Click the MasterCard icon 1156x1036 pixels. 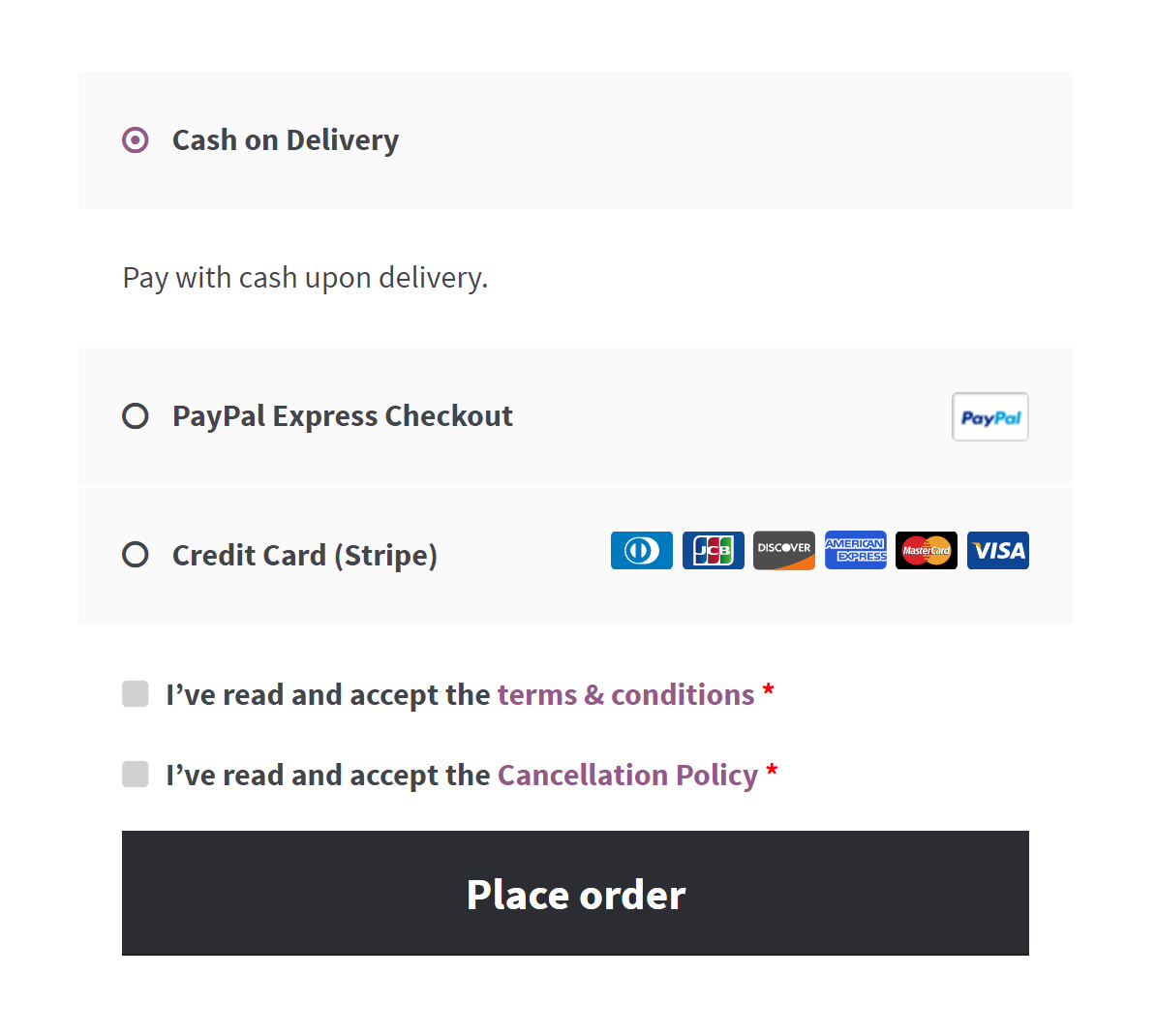click(926, 551)
